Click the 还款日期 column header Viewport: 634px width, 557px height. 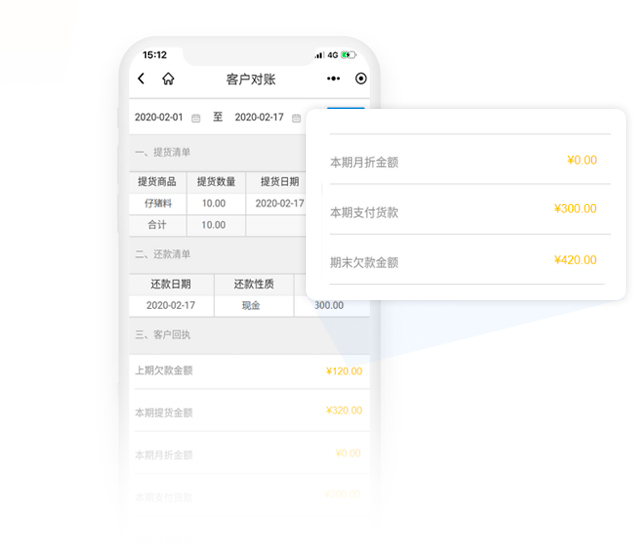coord(170,284)
